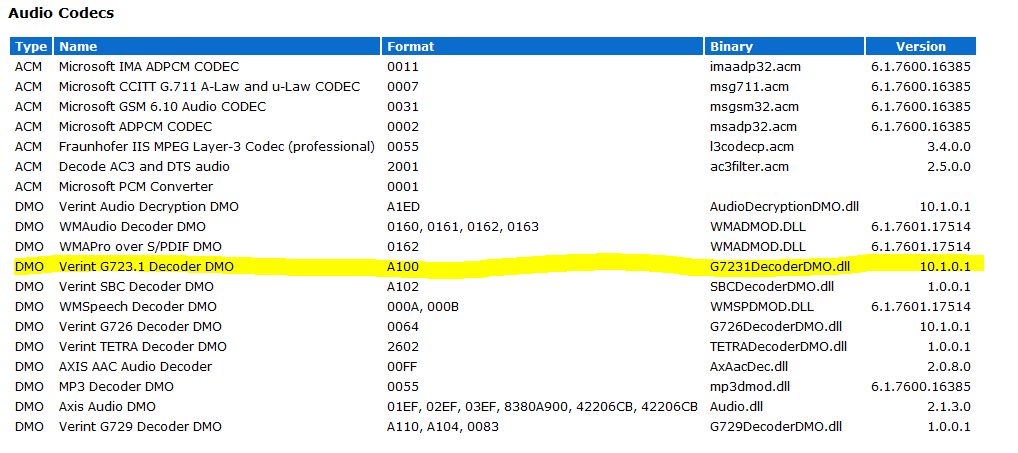The image size is (1018, 453).
Task: Click the Audio Codecs section heading
Action: click(61, 13)
